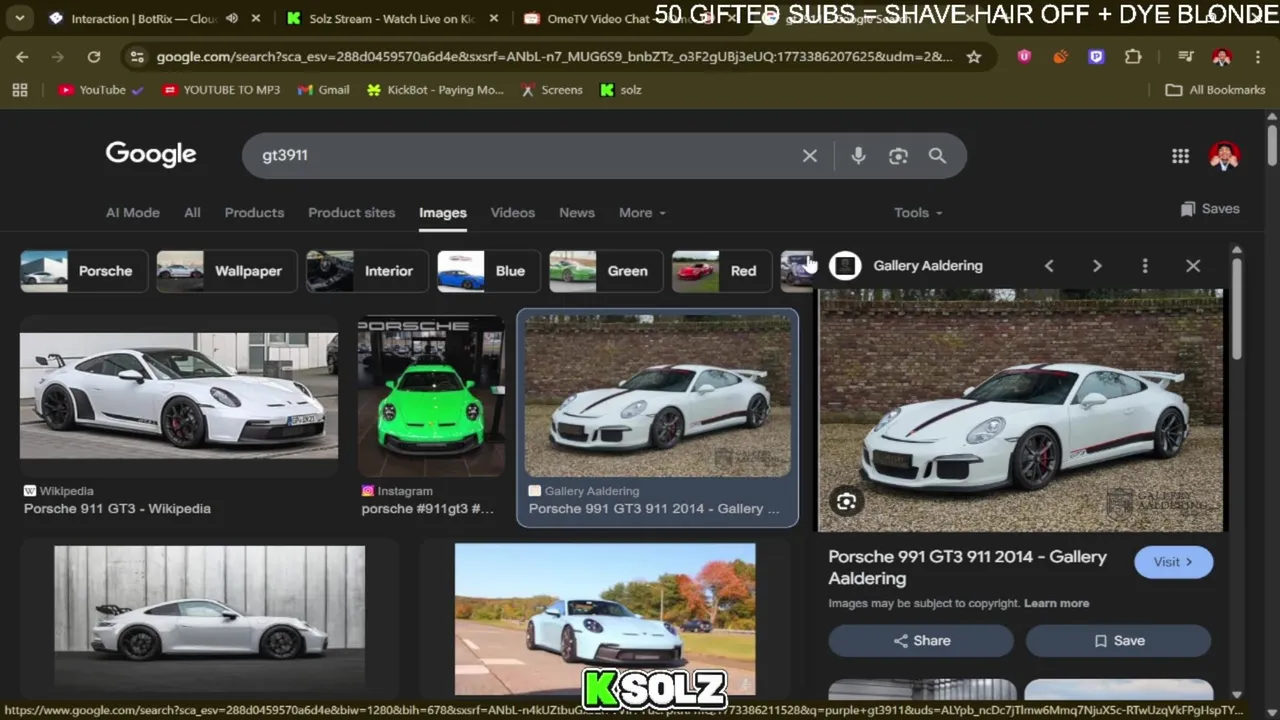Open the YOUTUBE TO MP3 bookmark
Image resolution: width=1280 pixels, height=720 pixels.
[221, 90]
